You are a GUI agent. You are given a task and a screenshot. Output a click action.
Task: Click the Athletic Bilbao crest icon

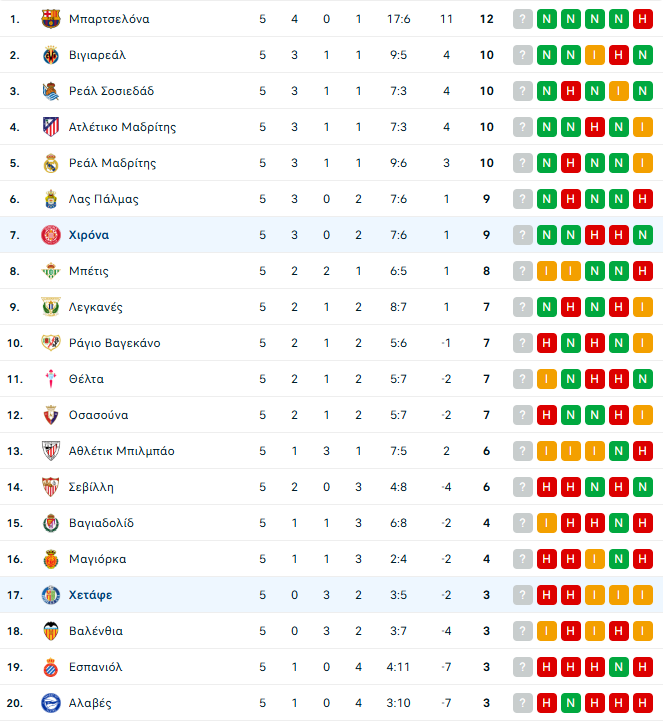[x=51, y=451]
